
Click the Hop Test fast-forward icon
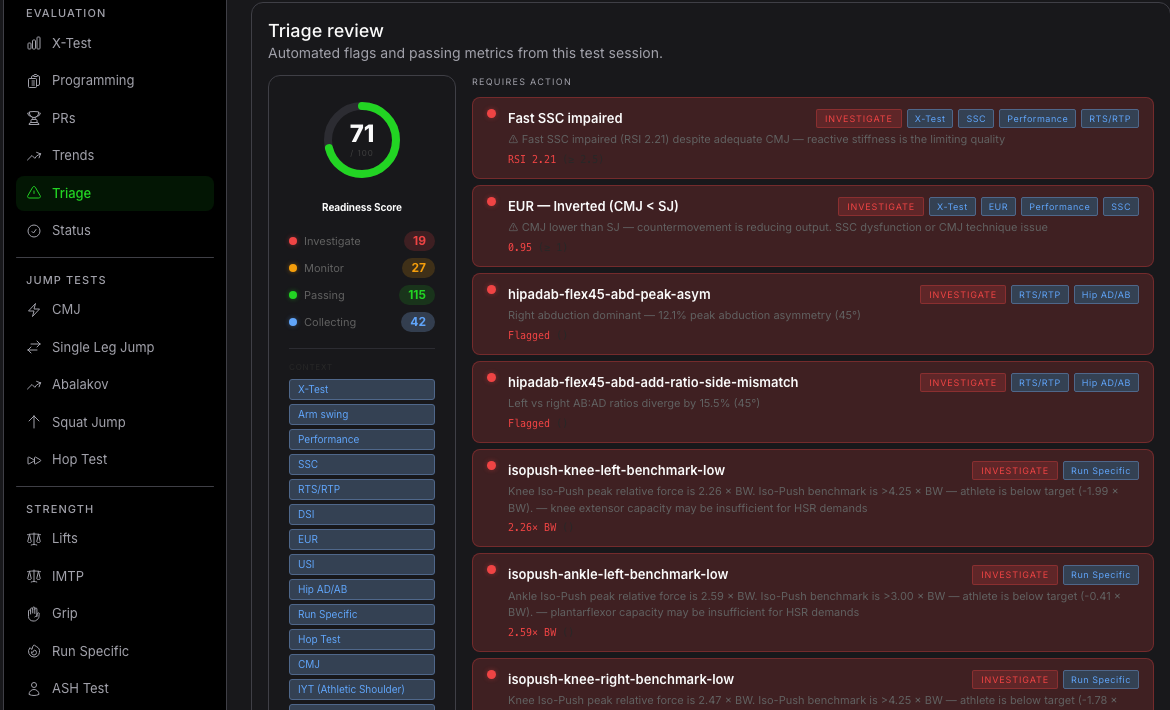click(34, 460)
